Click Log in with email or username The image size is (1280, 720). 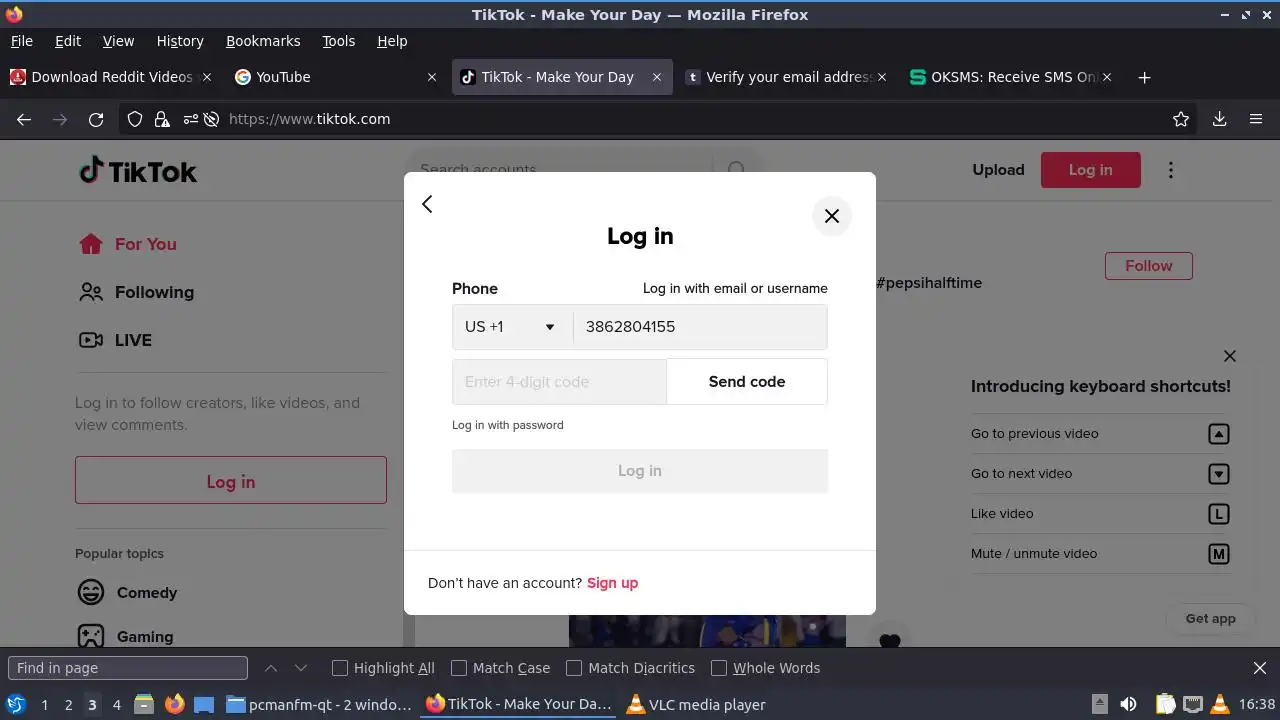pos(735,288)
